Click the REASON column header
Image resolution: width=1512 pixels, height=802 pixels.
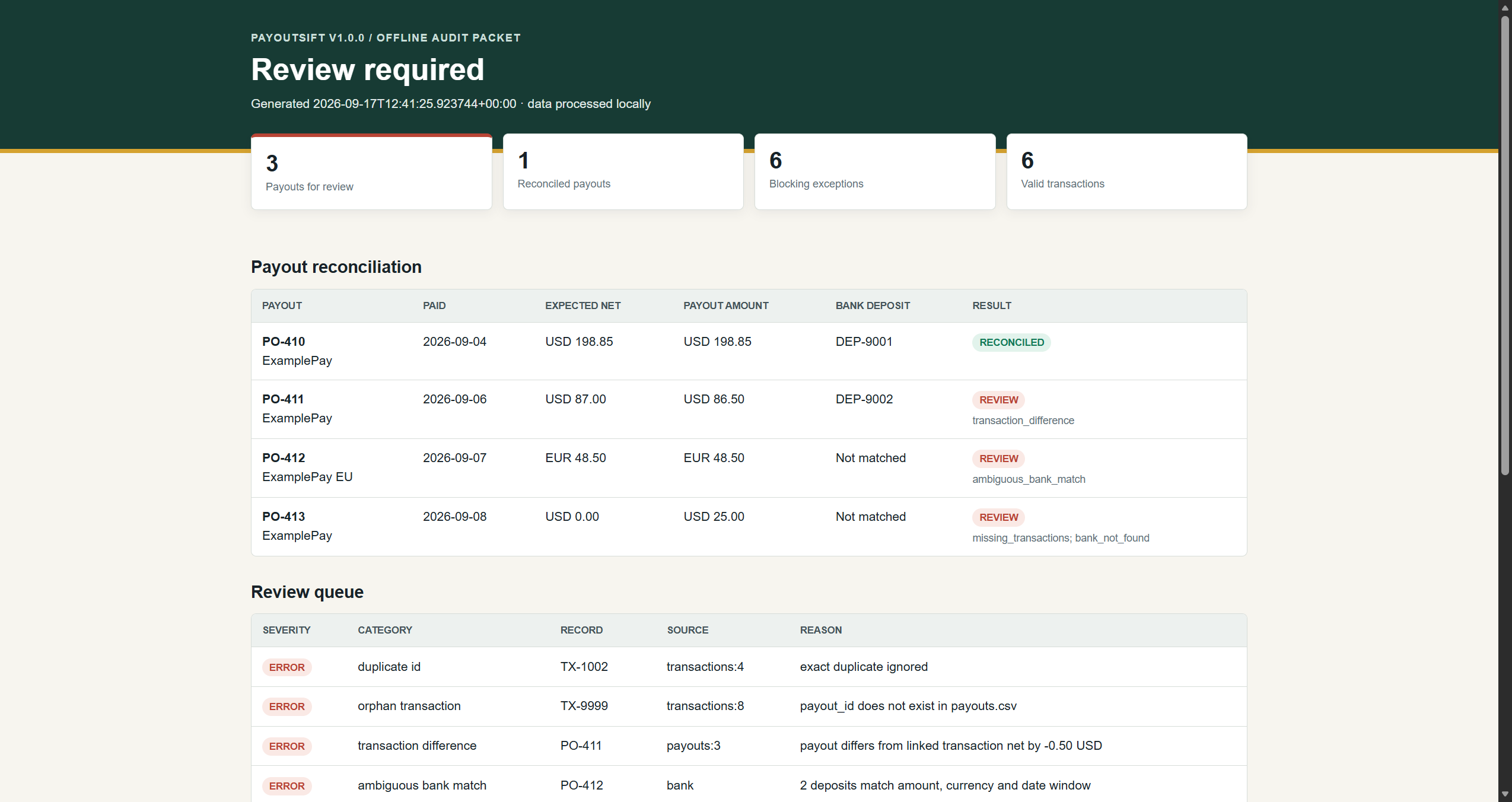click(x=821, y=630)
